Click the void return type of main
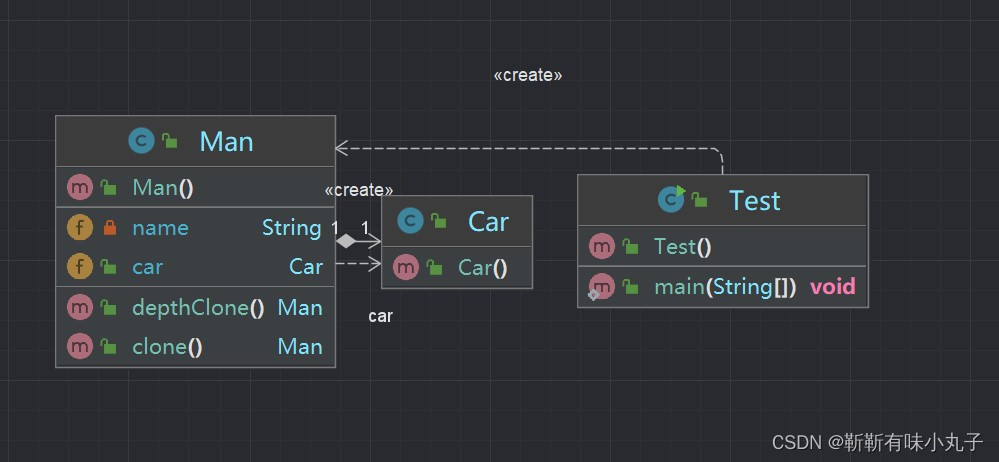Screen dimensions: 999x462 point(833,287)
